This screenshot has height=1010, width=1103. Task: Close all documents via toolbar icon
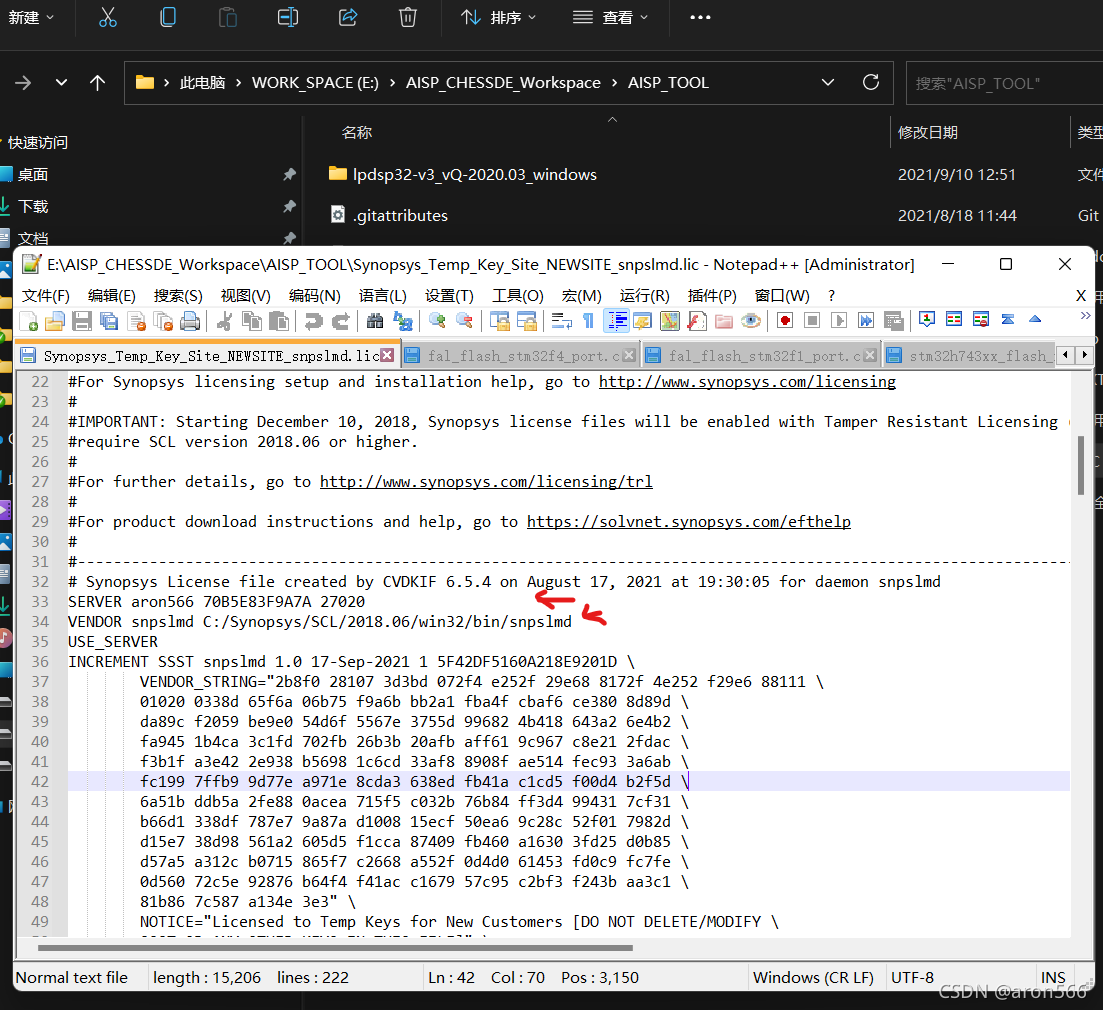point(163,321)
